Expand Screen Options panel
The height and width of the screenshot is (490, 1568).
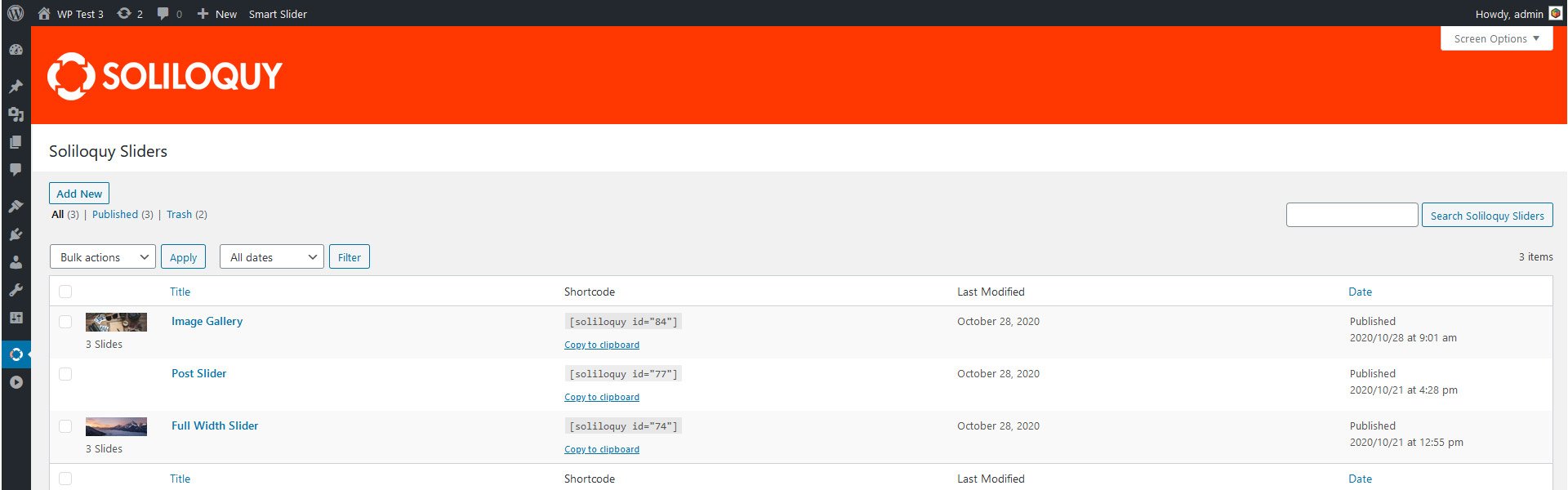[x=1496, y=38]
